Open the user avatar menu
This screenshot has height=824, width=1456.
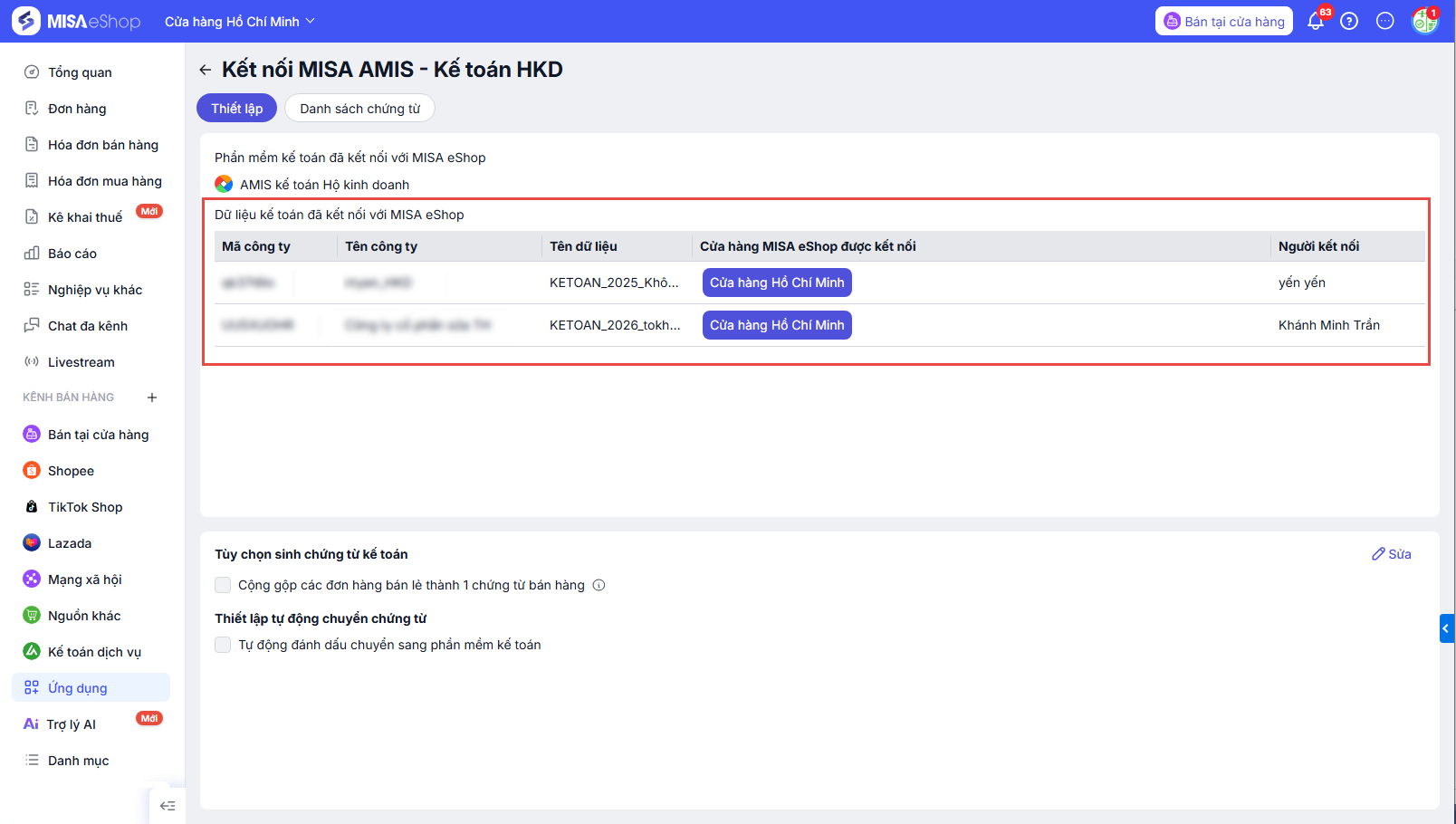pos(1424,21)
